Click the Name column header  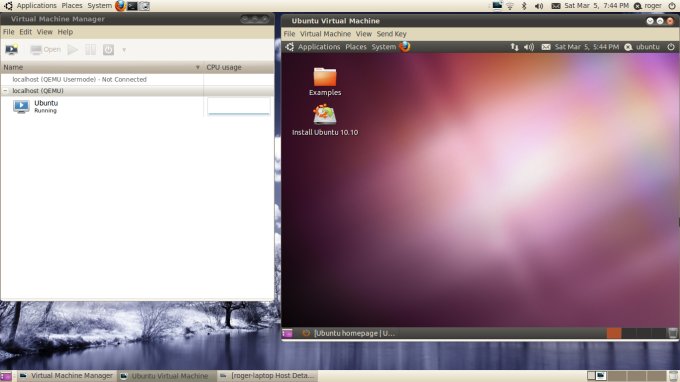pyautogui.click(x=101, y=67)
